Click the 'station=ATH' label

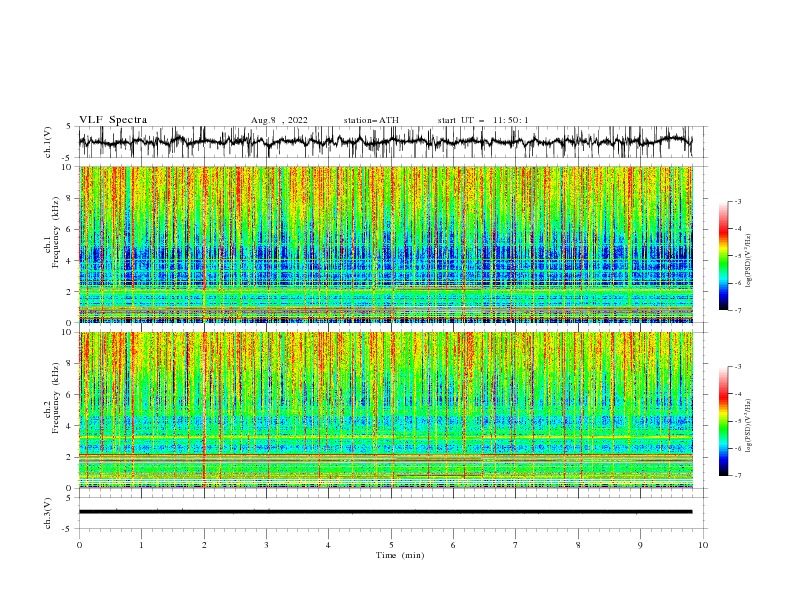pos(371,120)
